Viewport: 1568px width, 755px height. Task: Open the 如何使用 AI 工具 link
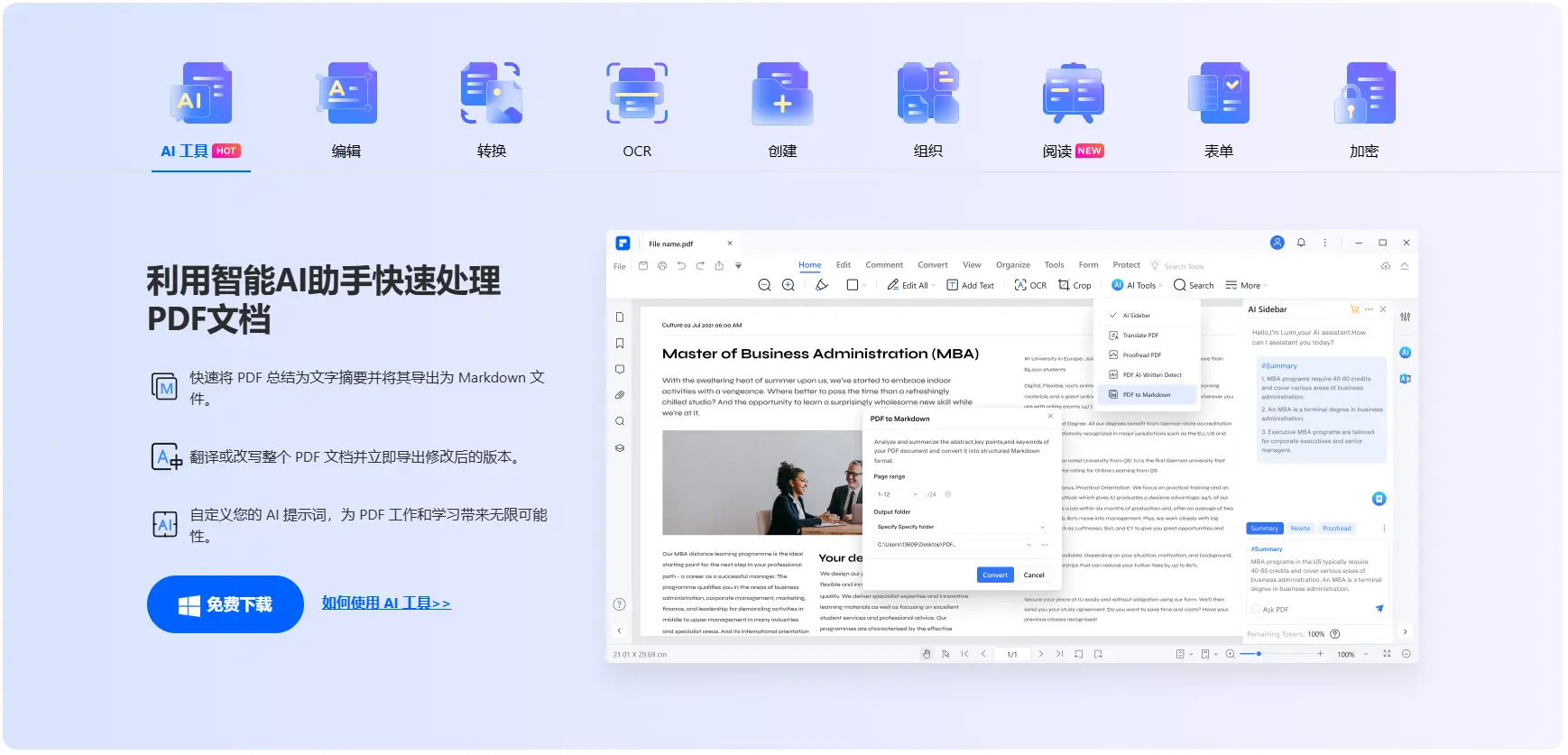pos(386,603)
